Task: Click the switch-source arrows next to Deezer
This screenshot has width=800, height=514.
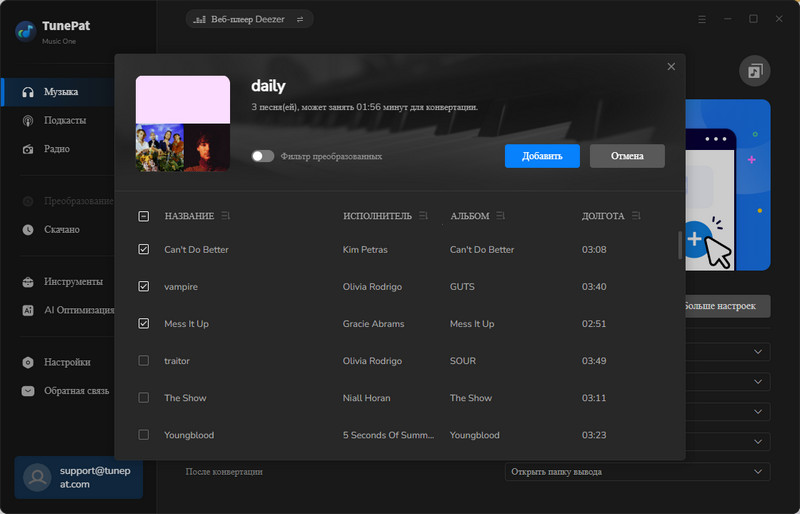Action: pyautogui.click(x=300, y=19)
